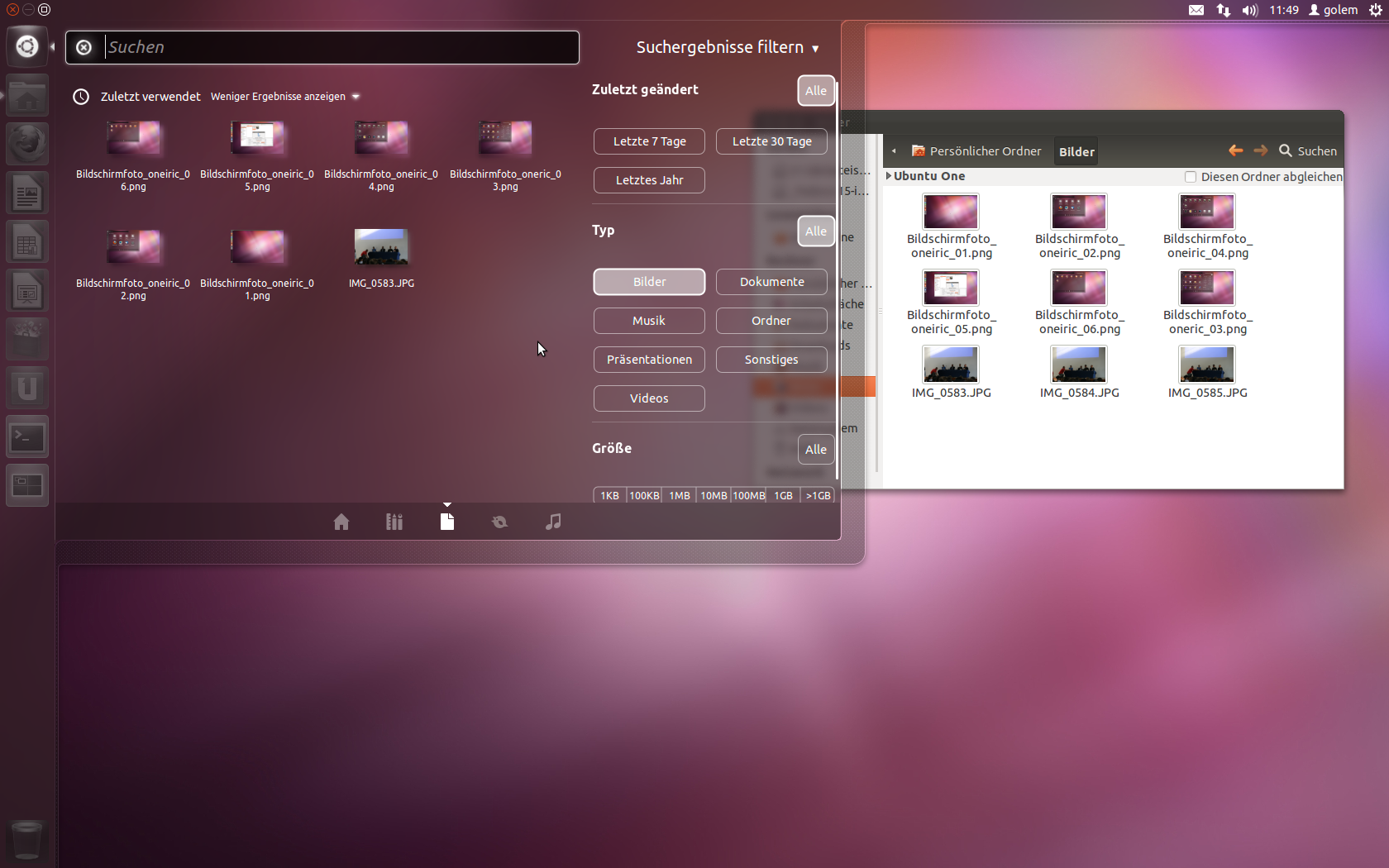This screenshot has width=1389, height=868.
Task: Select the Applications lens at the Dash bottom
Action: point(394,522)
